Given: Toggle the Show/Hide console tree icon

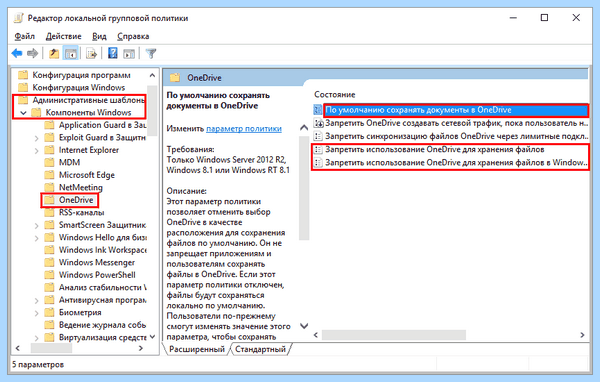Looking at the screenshot, I should (x=71, y=53).
